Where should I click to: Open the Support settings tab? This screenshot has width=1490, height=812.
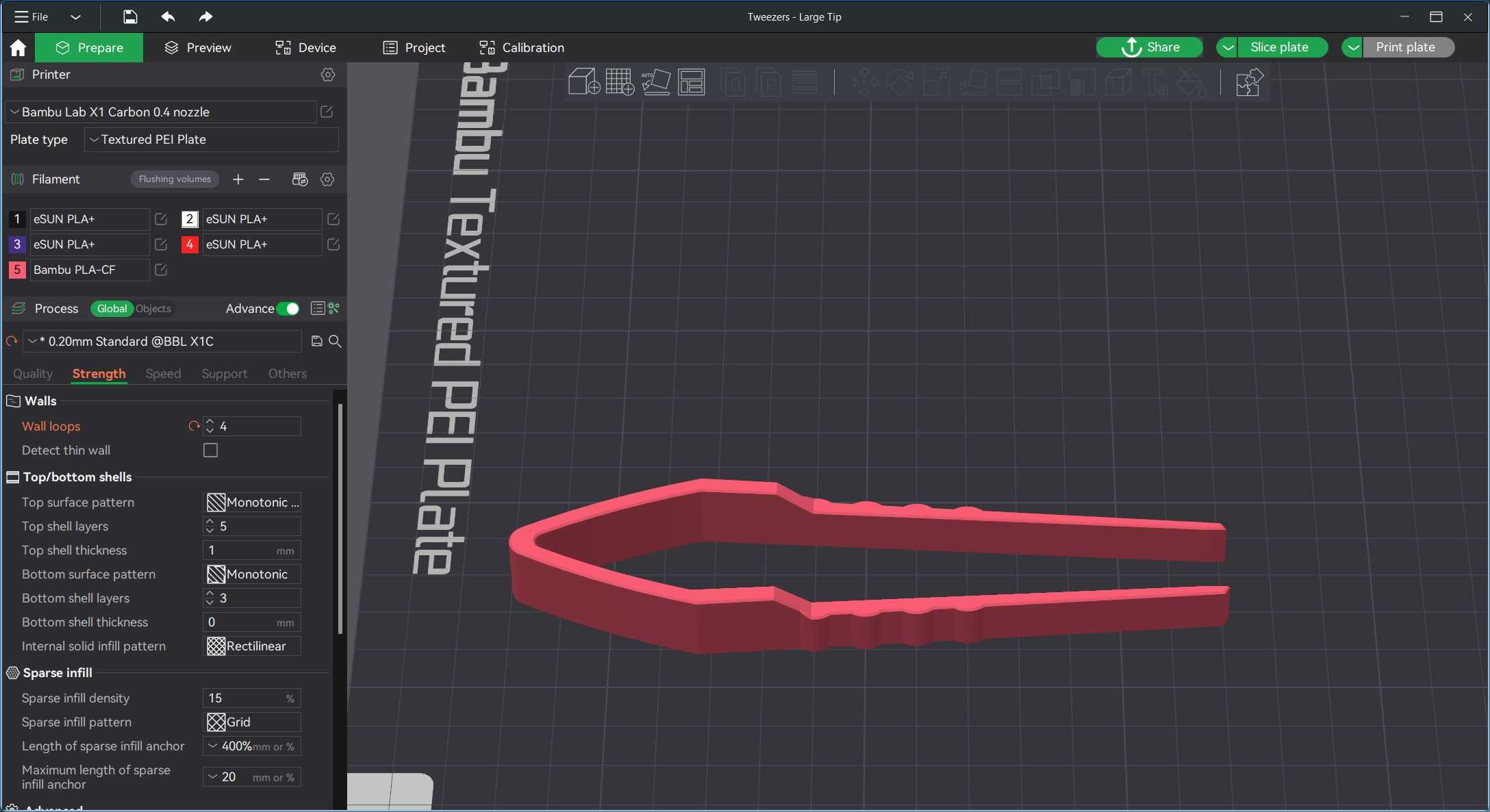pos(224,374)
